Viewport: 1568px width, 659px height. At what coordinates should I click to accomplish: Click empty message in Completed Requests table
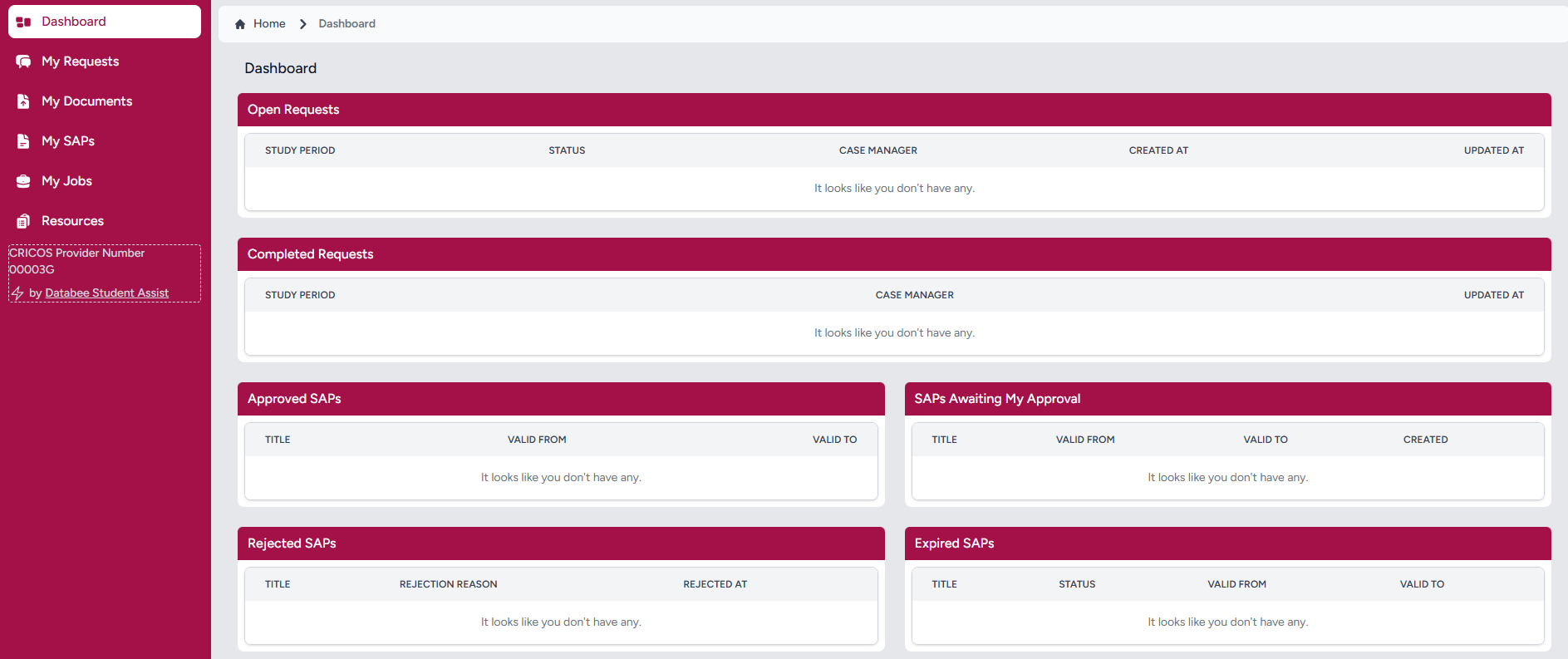894,333
